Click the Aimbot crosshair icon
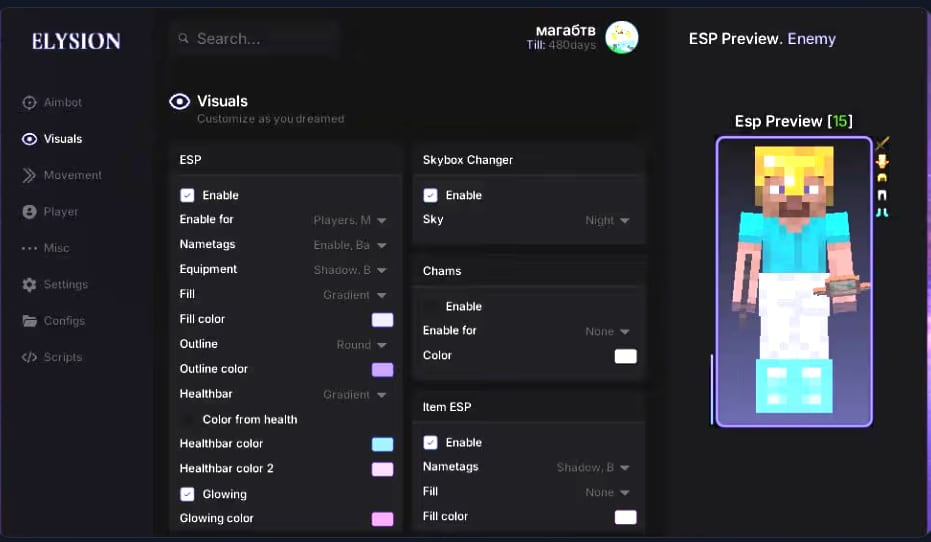This screenshot has height=542, width=931. 29,102
